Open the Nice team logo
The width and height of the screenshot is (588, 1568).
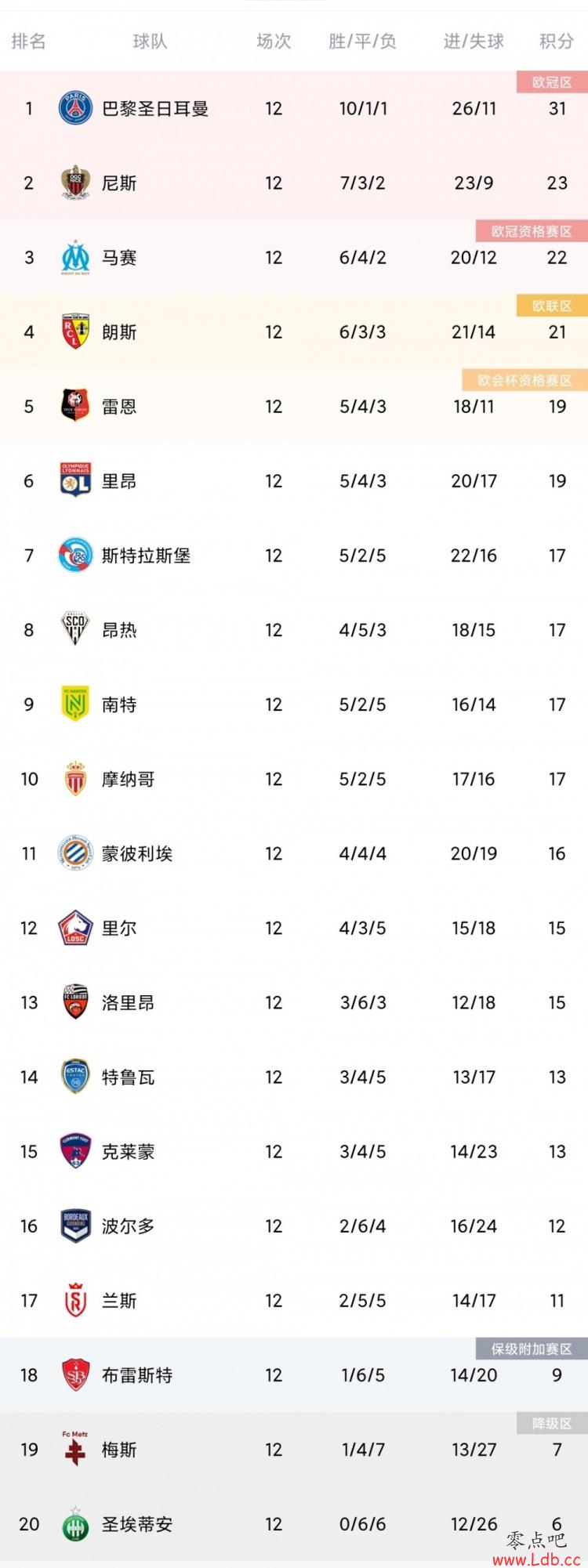[76, 183]
